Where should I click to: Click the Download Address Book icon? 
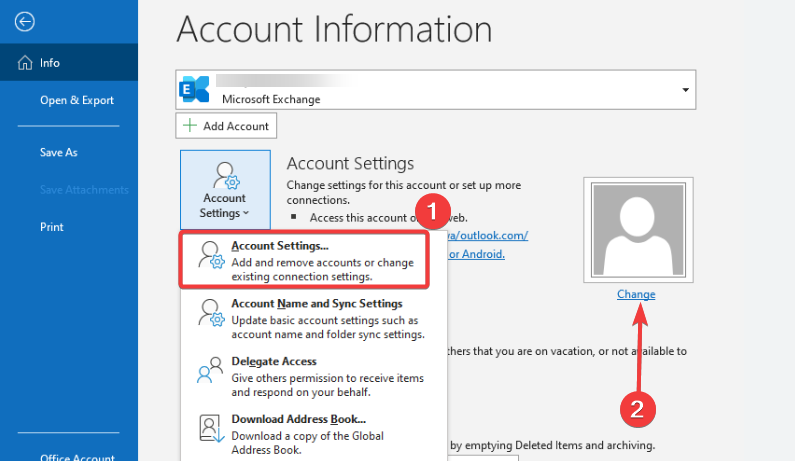pyautogui.click(x=211, y=429)
